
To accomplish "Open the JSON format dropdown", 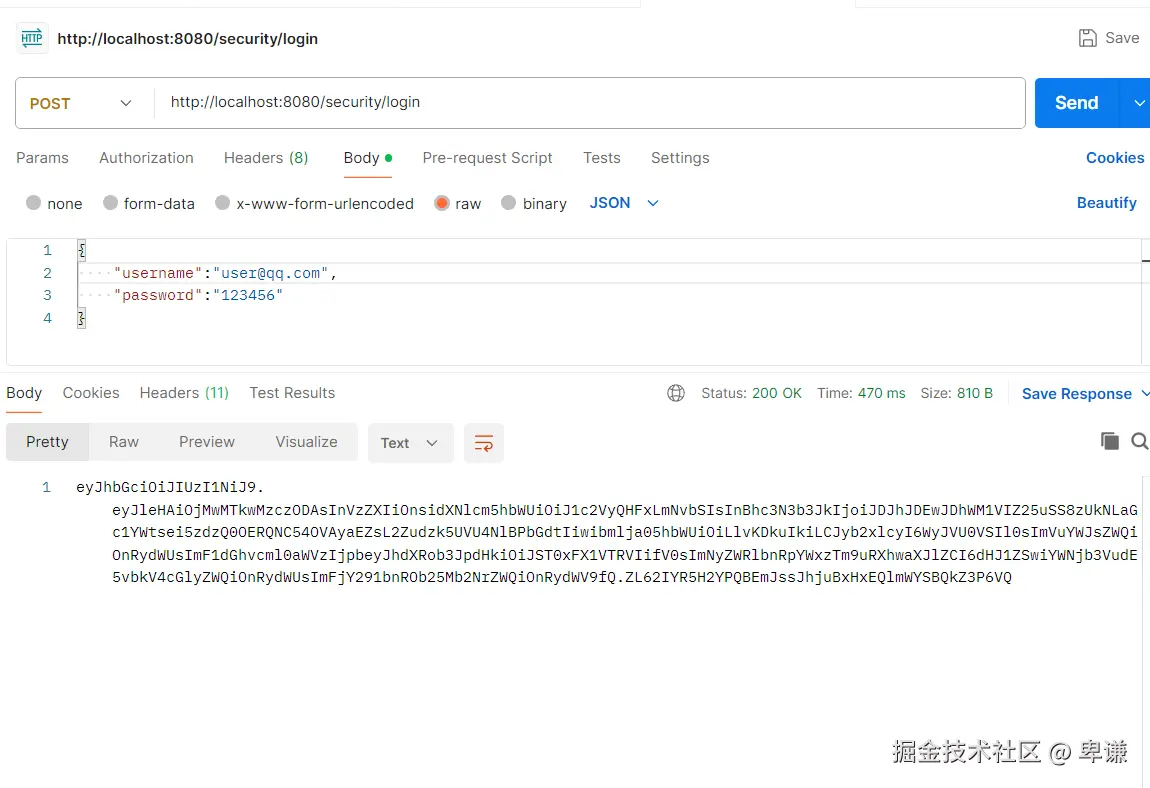I will (x=624, y=203).
